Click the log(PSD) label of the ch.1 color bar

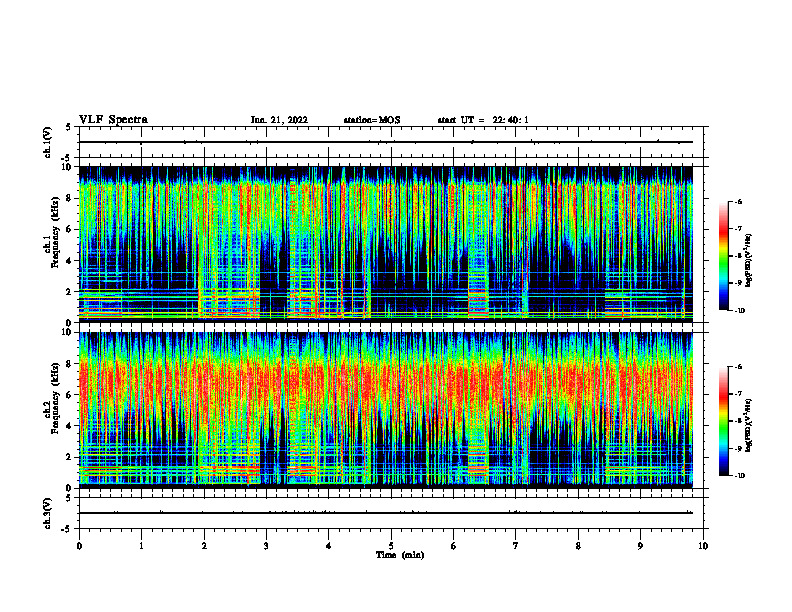(x=749, y=260)
